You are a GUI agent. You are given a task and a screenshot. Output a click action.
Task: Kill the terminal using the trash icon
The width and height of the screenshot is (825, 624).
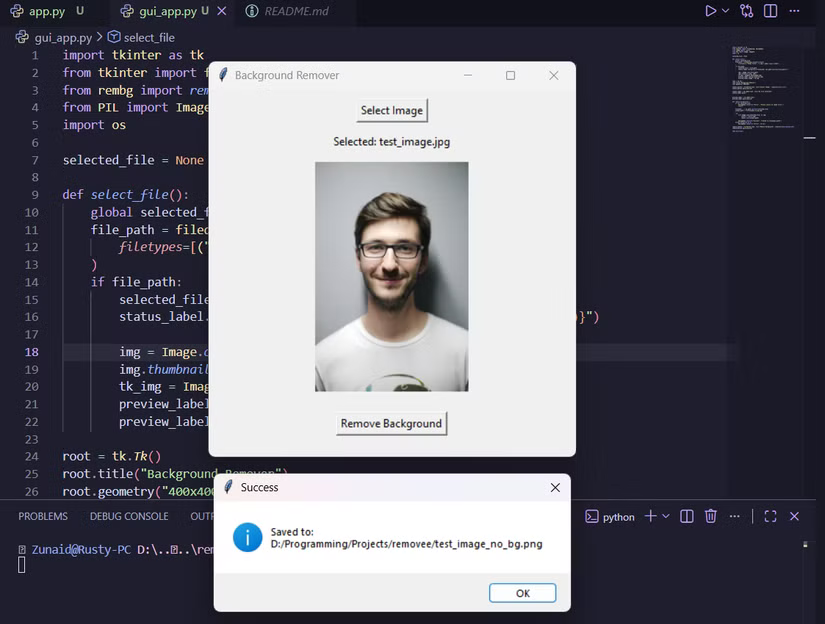tap(710, 516)
